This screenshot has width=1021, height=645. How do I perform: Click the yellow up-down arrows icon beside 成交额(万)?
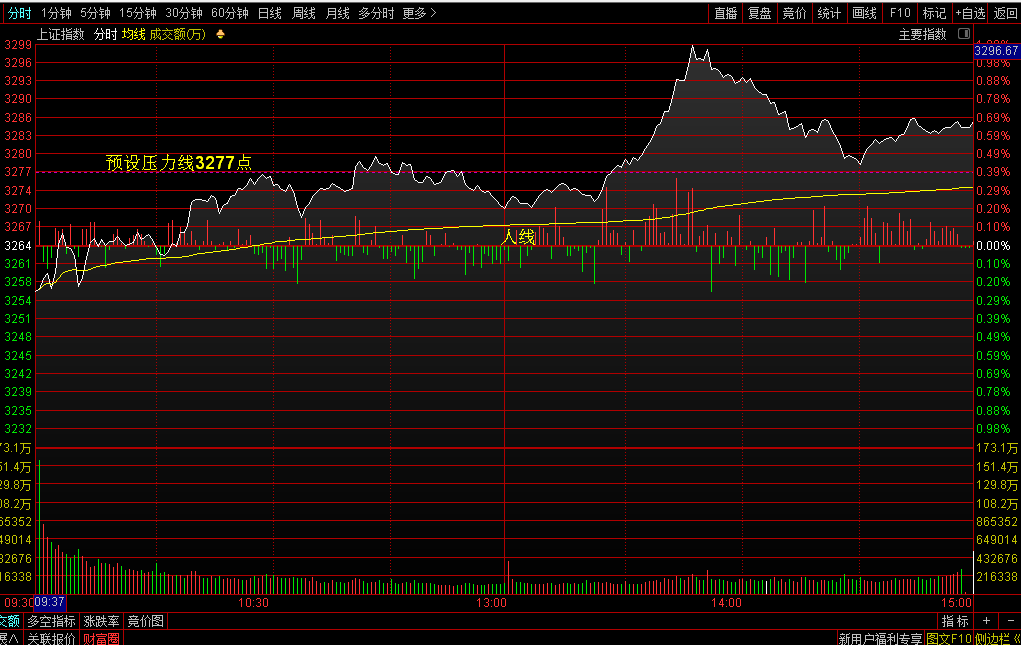(x=220, y=34)
